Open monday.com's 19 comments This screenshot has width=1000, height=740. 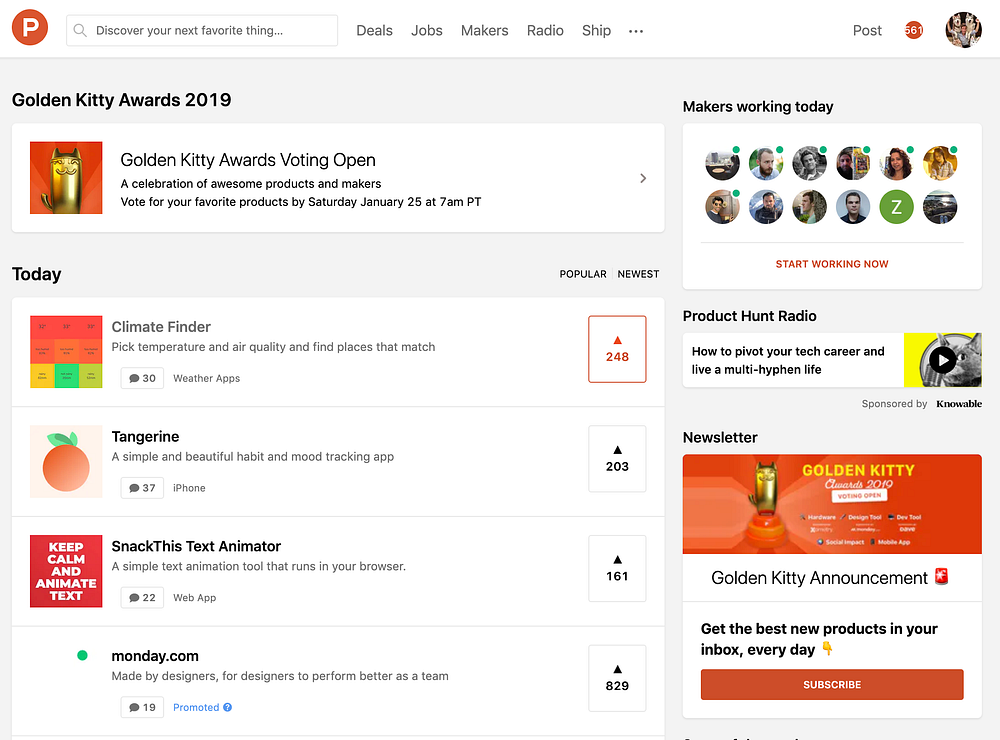click(x=142, y=707)
